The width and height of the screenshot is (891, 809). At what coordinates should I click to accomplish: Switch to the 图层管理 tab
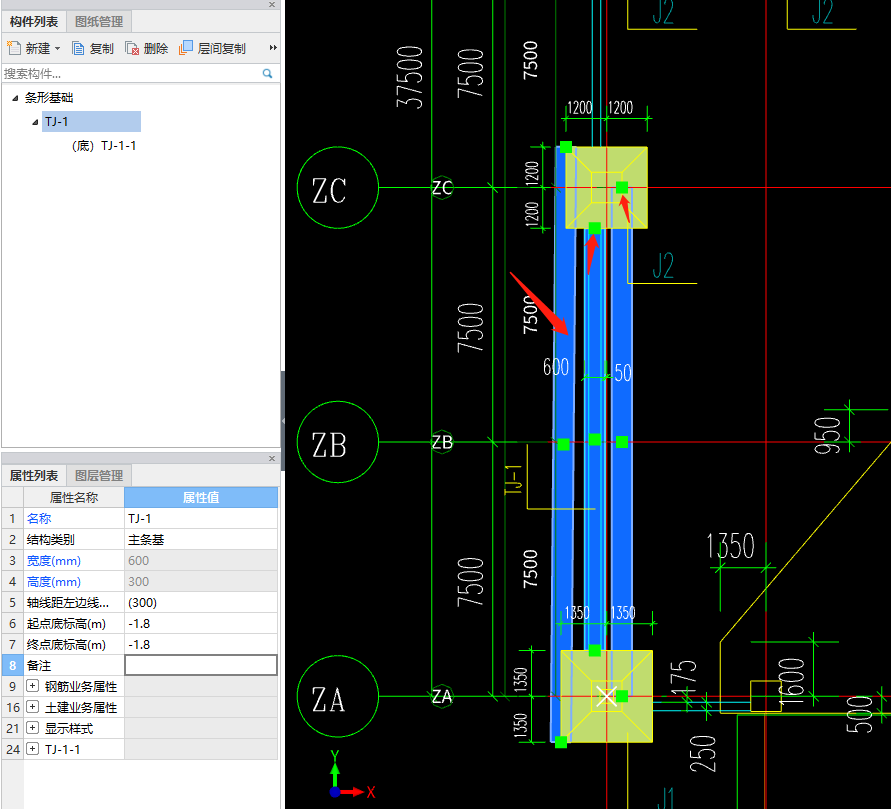point(99,476)
